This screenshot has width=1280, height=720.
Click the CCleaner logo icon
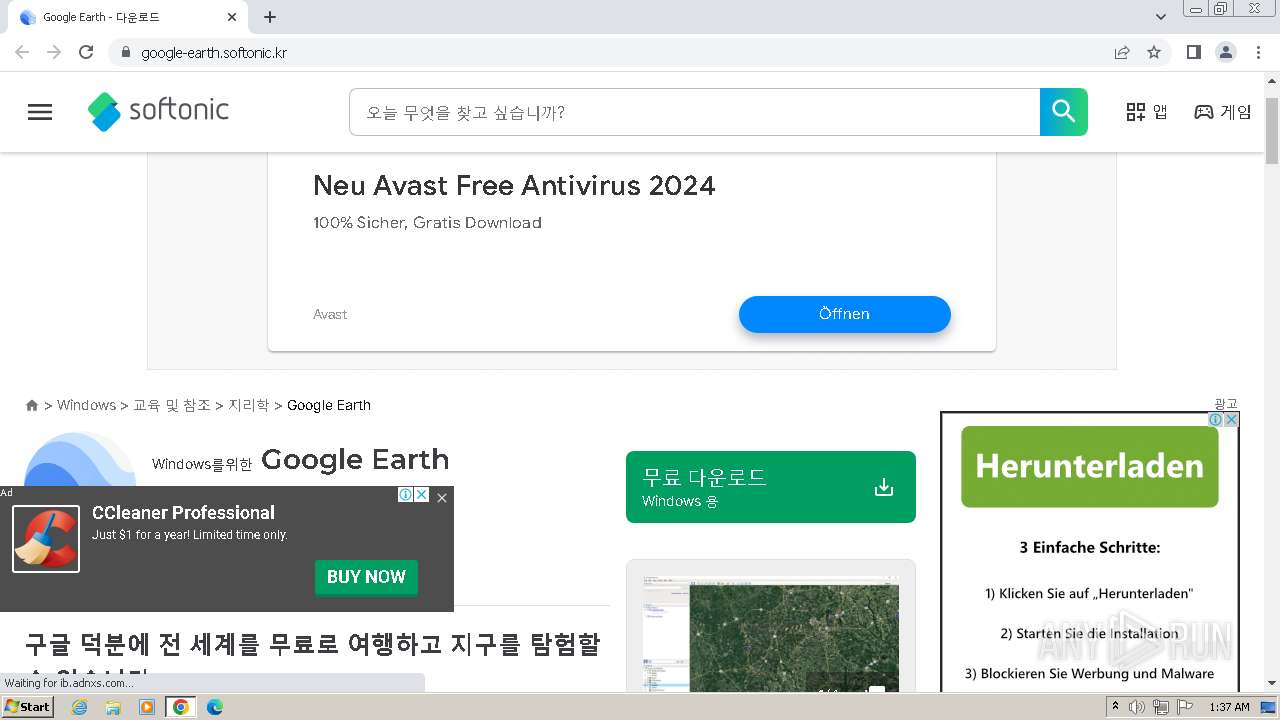[46, 539]
